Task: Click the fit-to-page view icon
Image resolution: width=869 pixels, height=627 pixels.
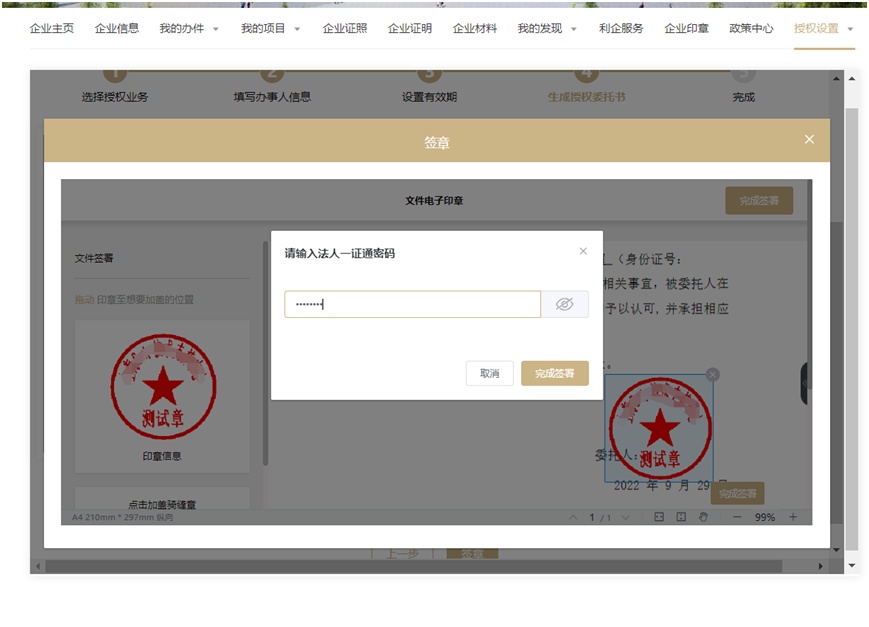Action: click(x=681, y=517)
